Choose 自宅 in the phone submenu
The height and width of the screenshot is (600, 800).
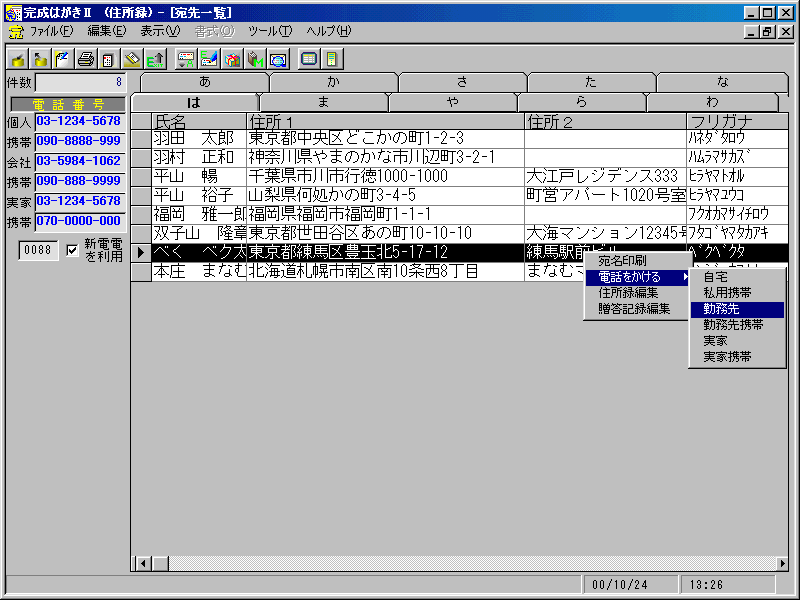[x=737, y=277]
